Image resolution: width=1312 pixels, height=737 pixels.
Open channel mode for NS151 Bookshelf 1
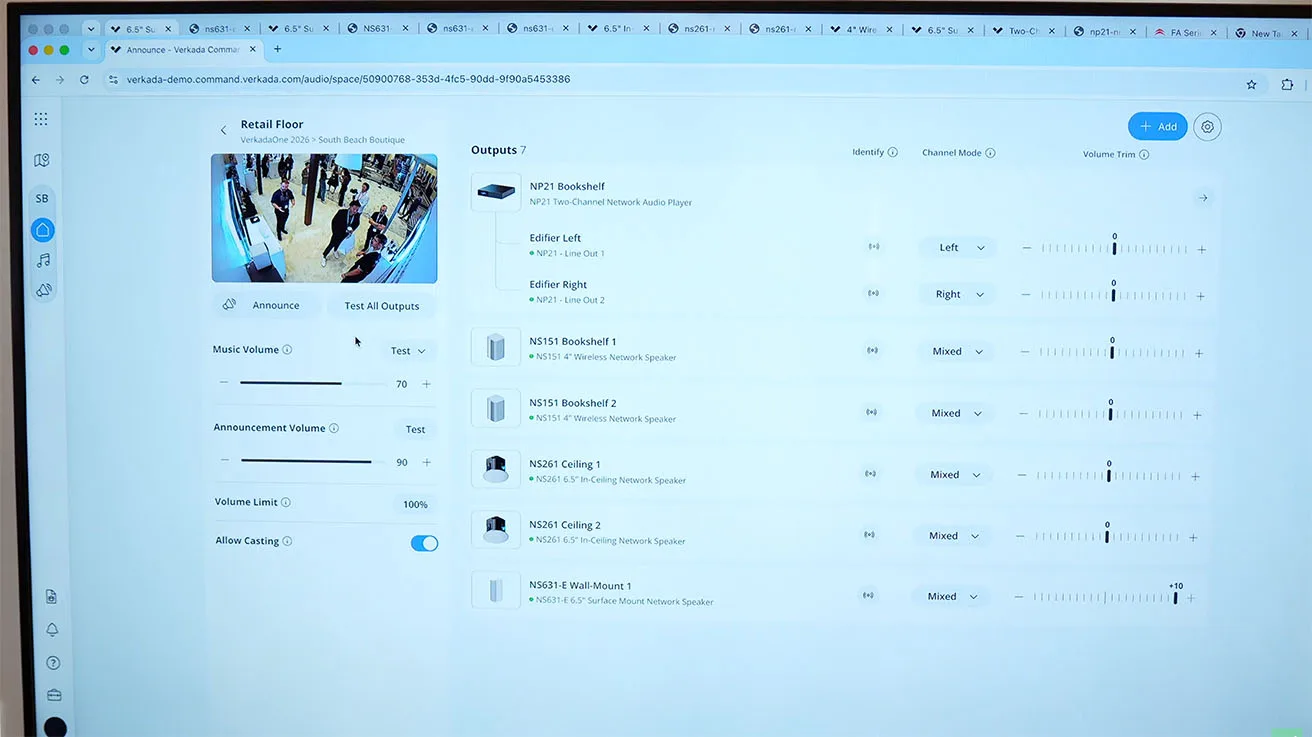click(x=956, y=352)
